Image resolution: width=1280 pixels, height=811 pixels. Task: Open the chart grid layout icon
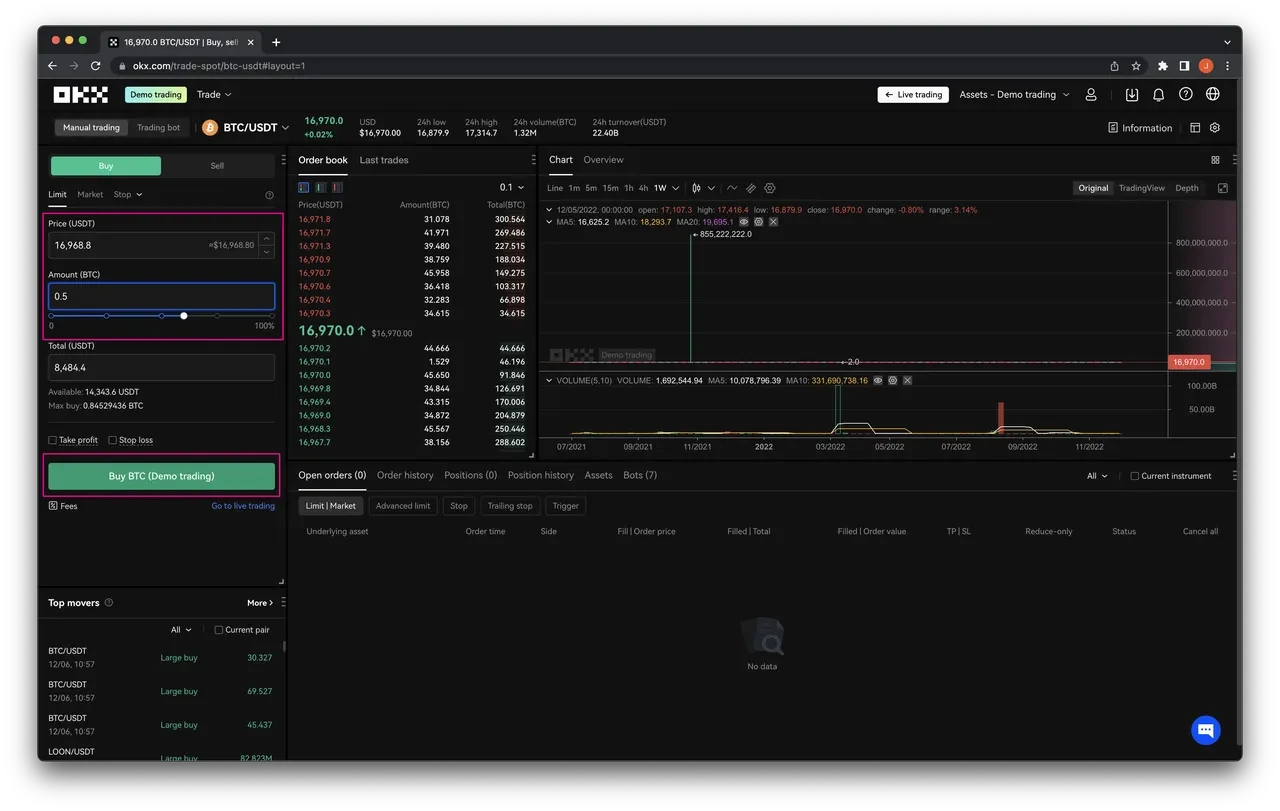1215,160
